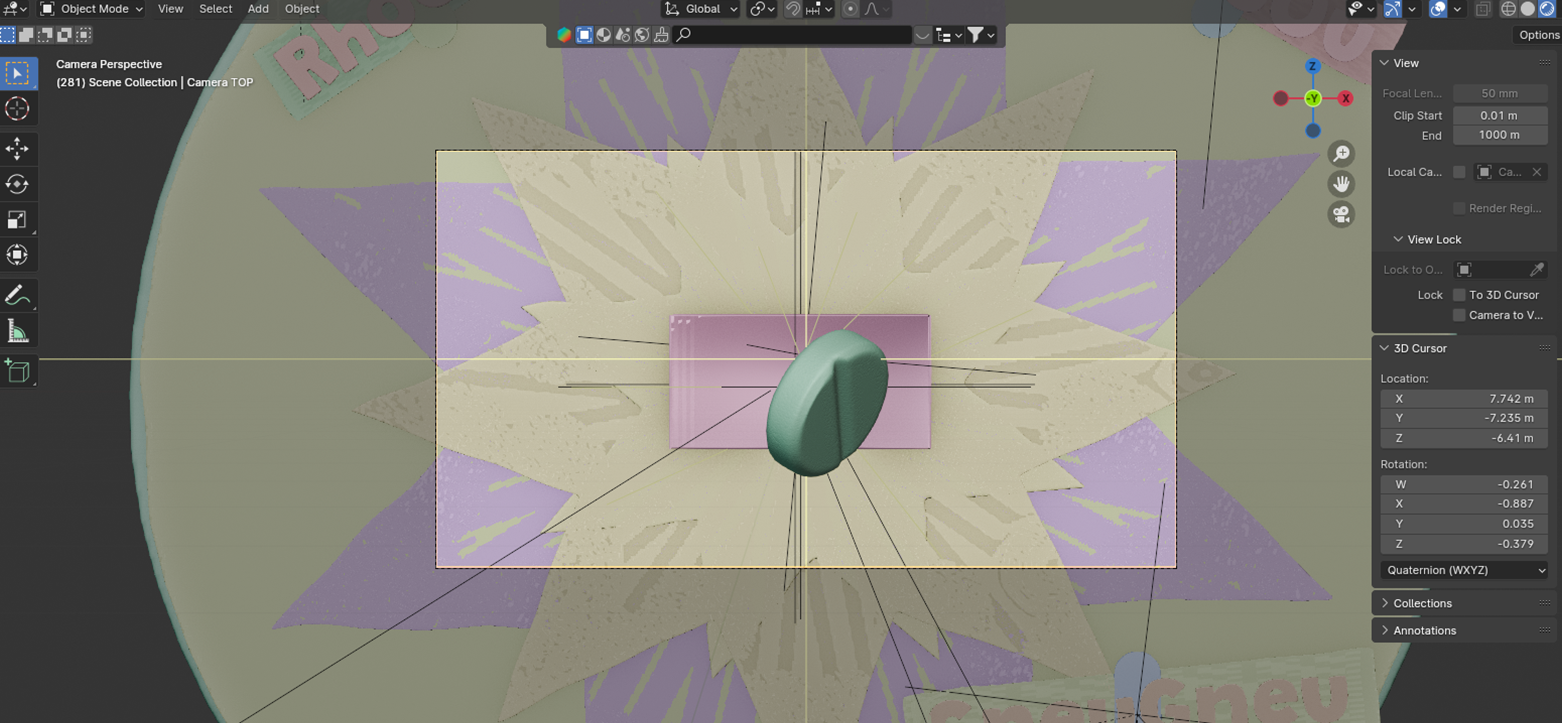Select the Scale tool
1562x723 pixels.
pos(17,220)
